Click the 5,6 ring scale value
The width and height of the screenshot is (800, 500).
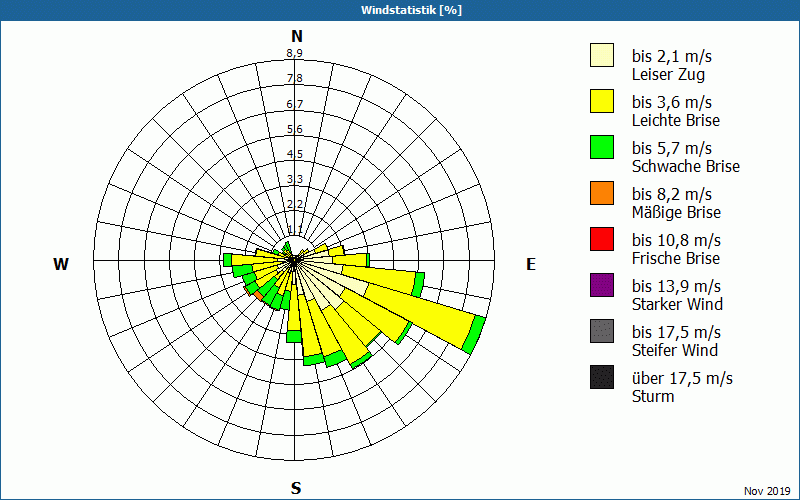coord(294,129)
